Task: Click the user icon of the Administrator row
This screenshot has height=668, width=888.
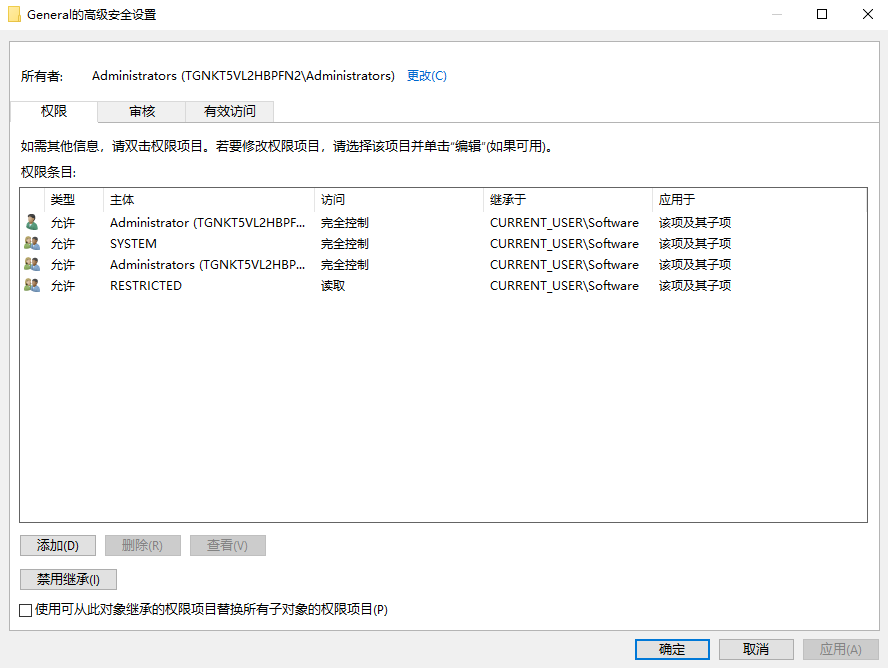Action: 32,222
